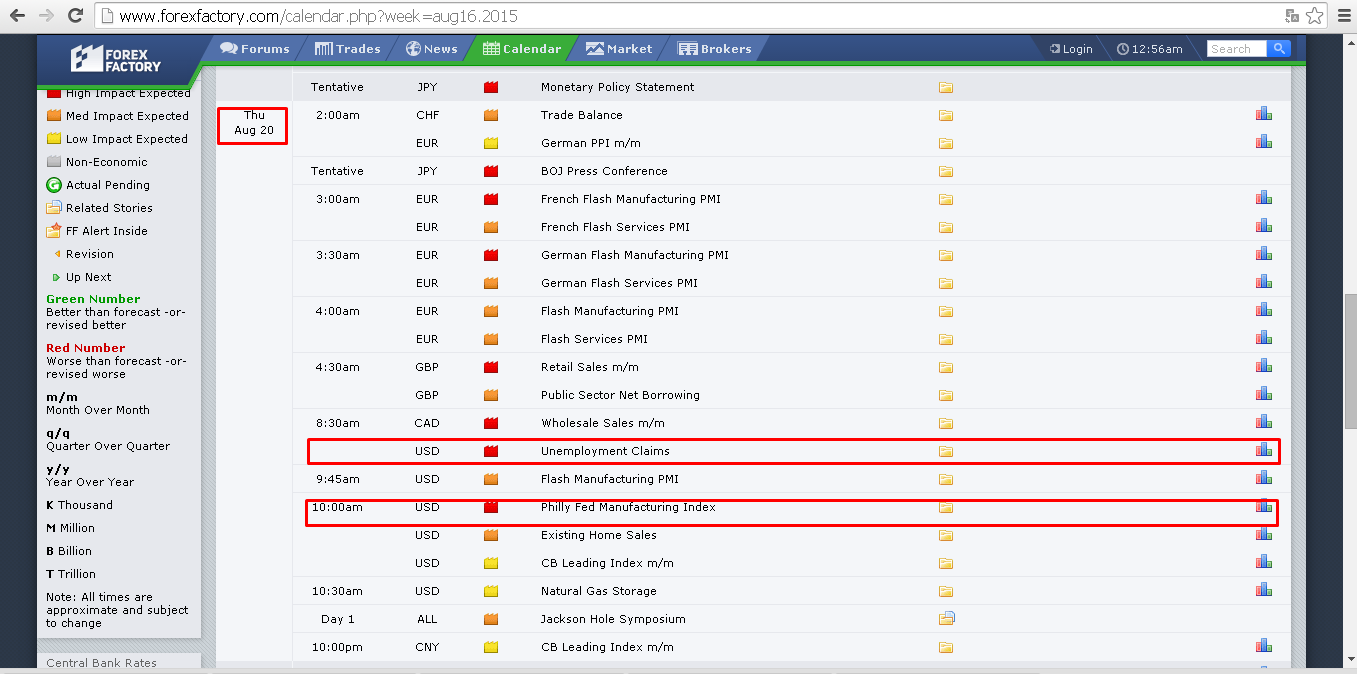Image resolution: width=1357 pixels, height=674 pixels.
Task: Open the Brokers tab
Action: 714,48
